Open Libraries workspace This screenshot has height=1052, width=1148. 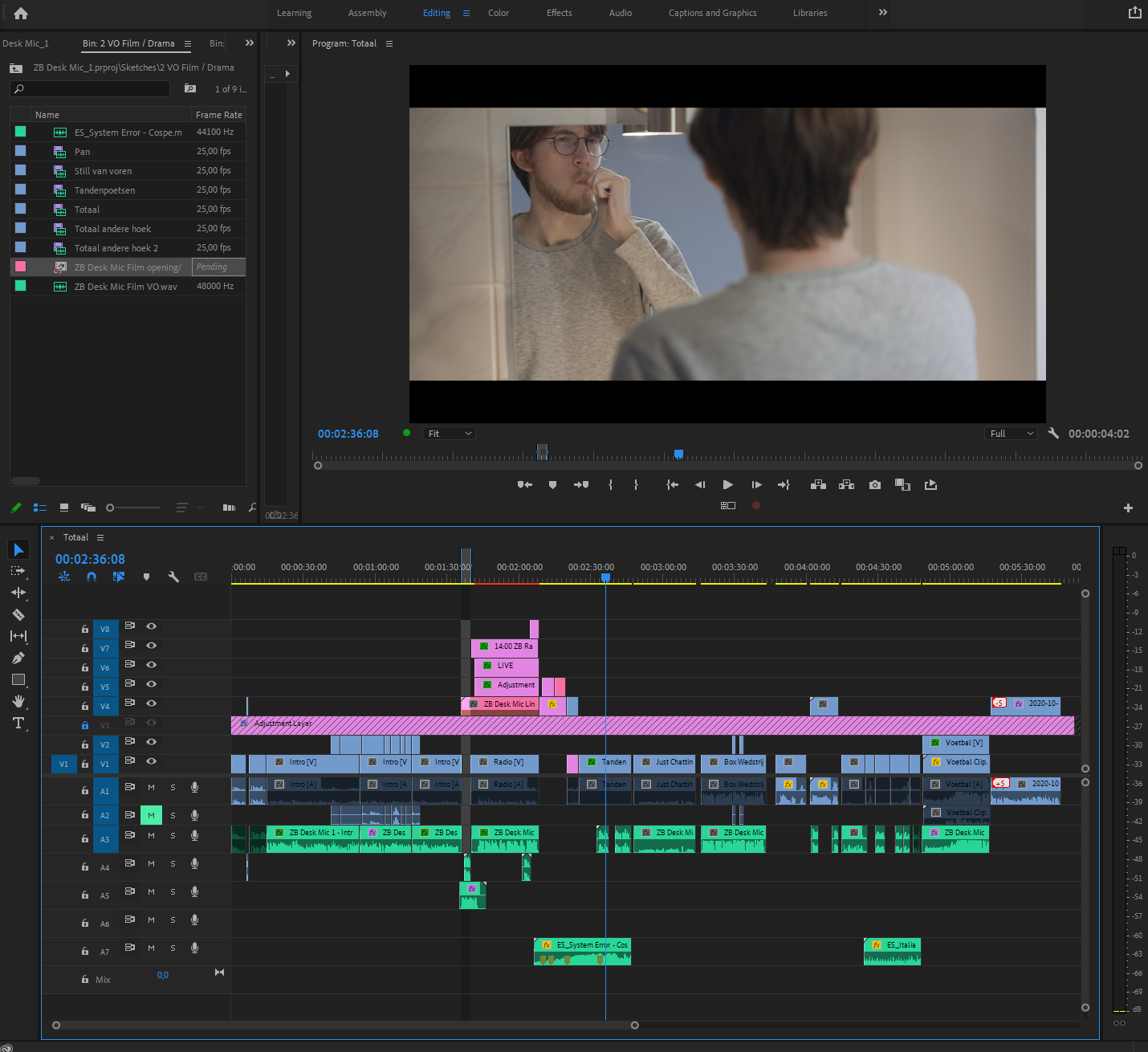pyautogui.click(x=810, y=13)
